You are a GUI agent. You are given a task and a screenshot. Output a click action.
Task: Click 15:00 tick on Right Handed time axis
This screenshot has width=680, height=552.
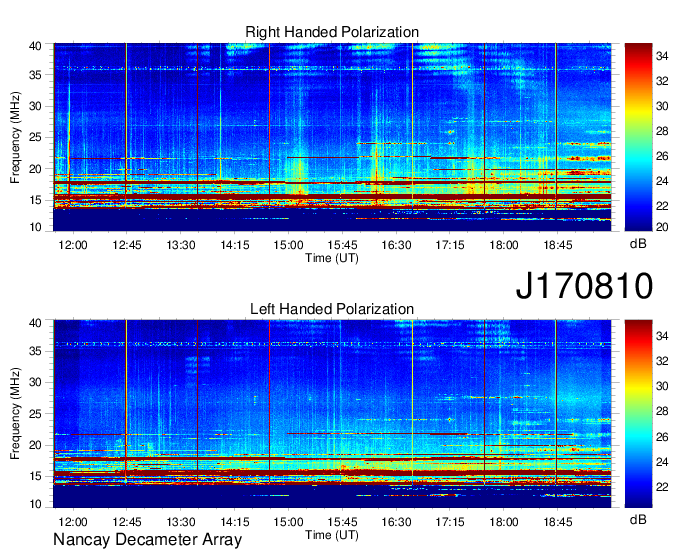[288, 245]
